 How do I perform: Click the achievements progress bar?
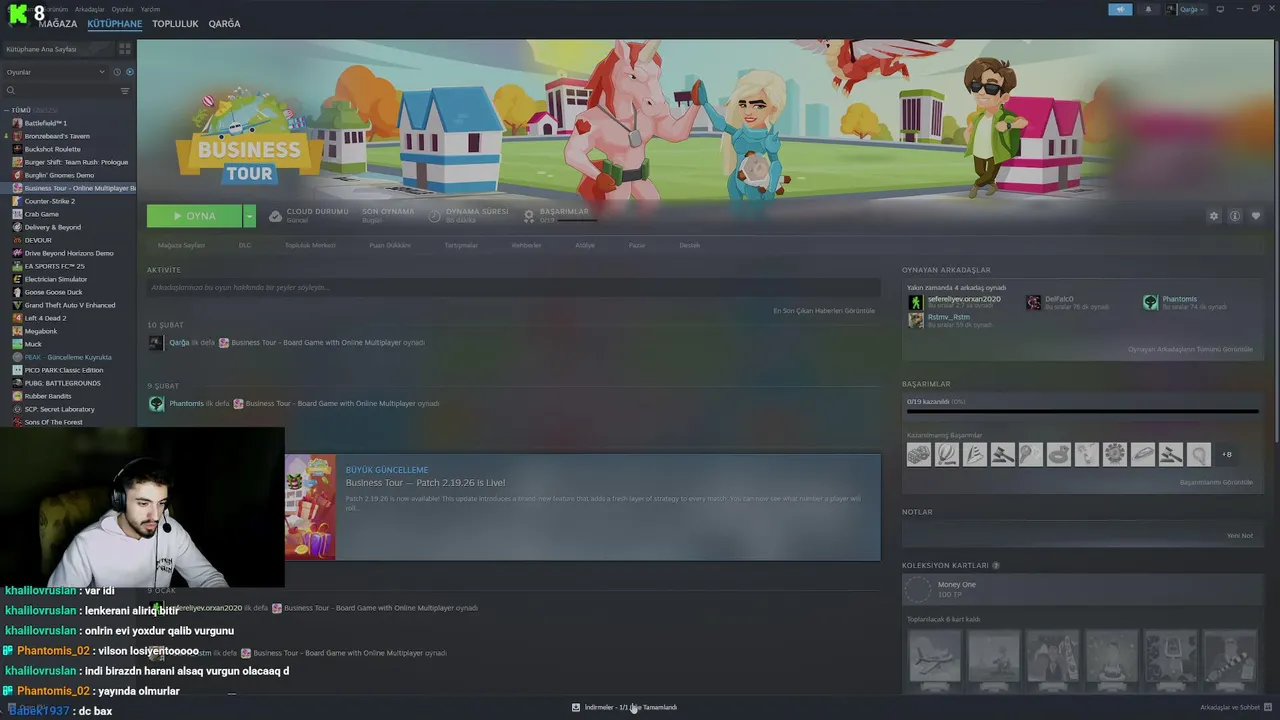point(1082,411)
